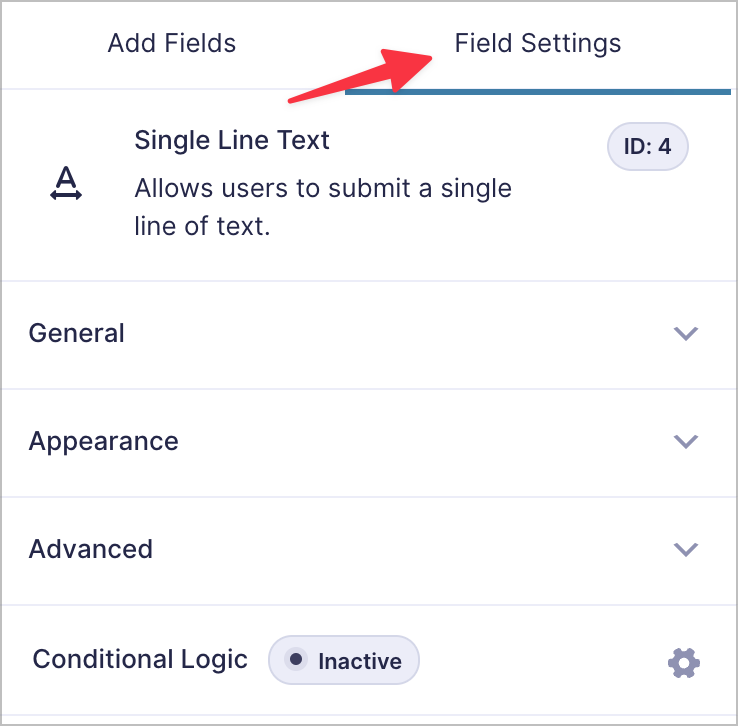Click the Appearance section heading
Viewport: 738px width, 726px height.
coord(104,441)
